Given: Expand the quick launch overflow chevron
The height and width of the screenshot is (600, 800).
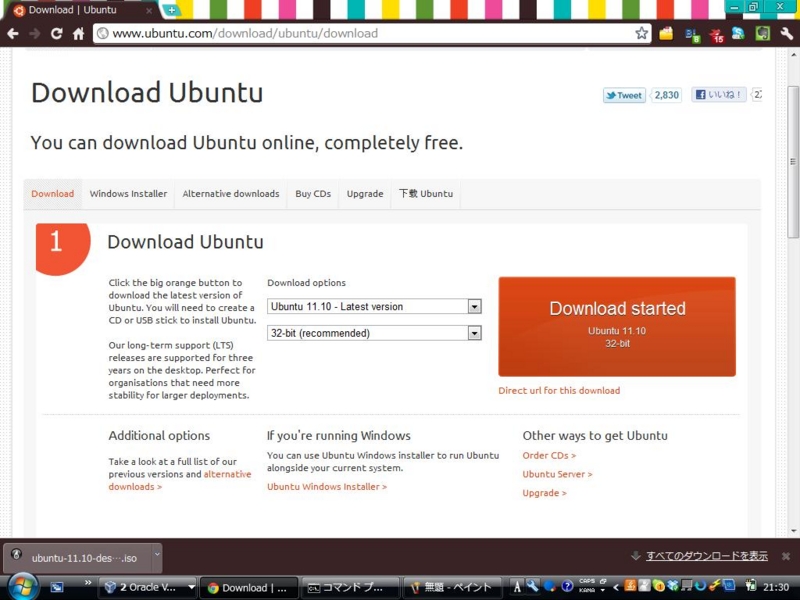Looking at the screenshot, I should 88,583.
